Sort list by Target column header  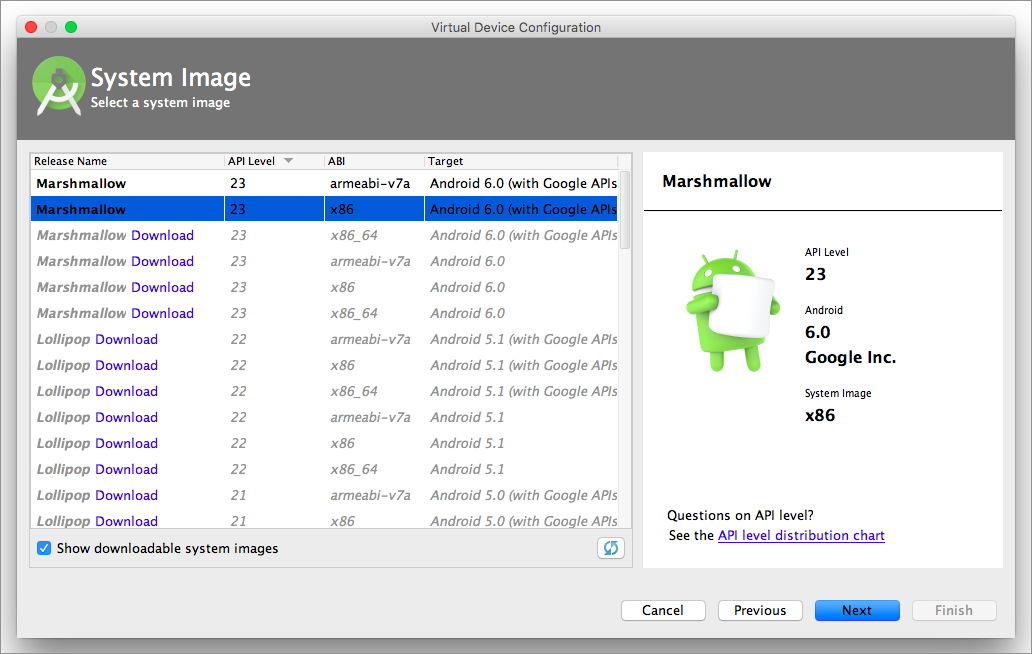[446, 161]
